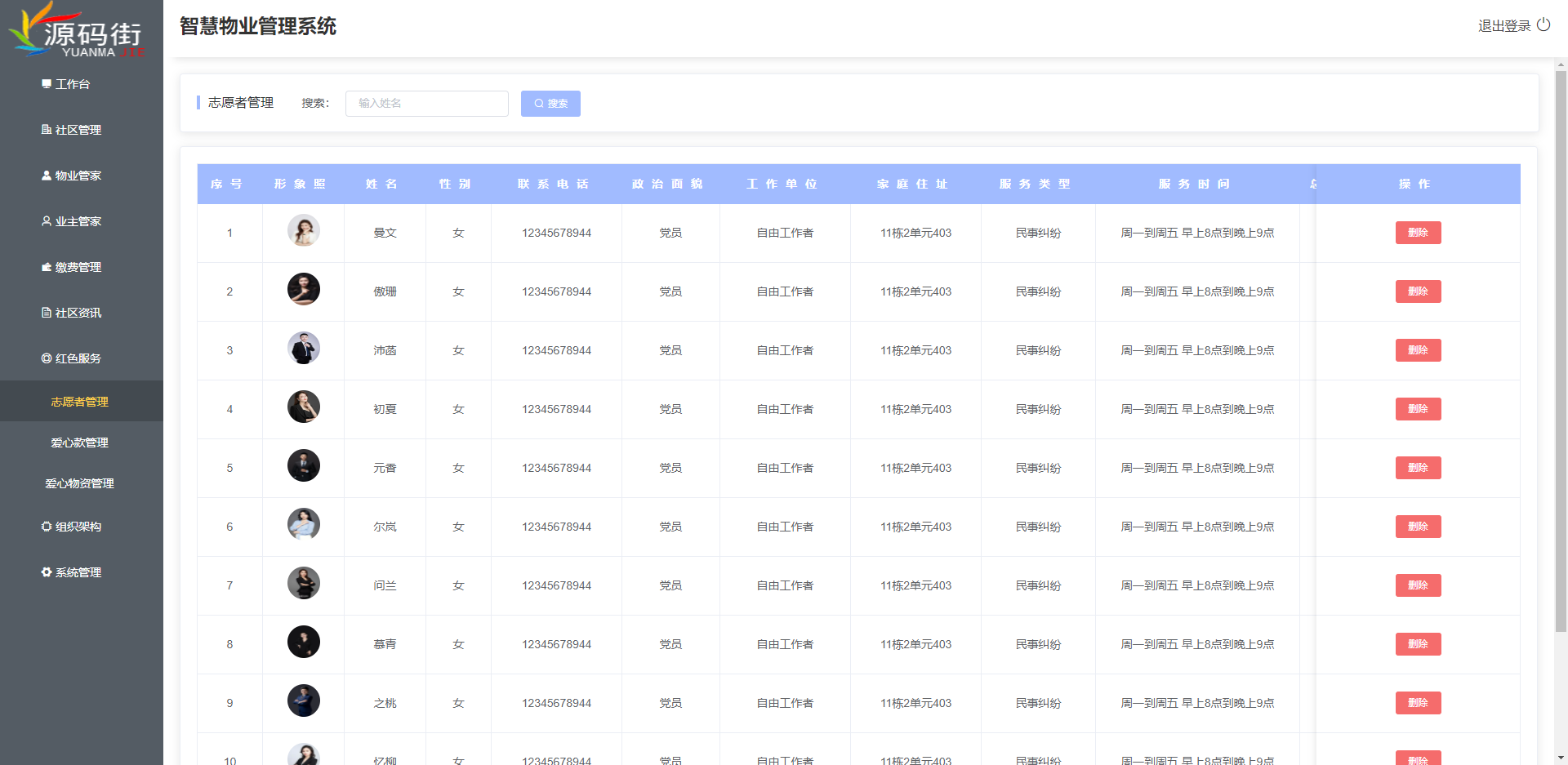Click the page vertical scrollbar thumb
Image resolution: width=1568 pixels, height=765 pixels.
[1561, 351]
